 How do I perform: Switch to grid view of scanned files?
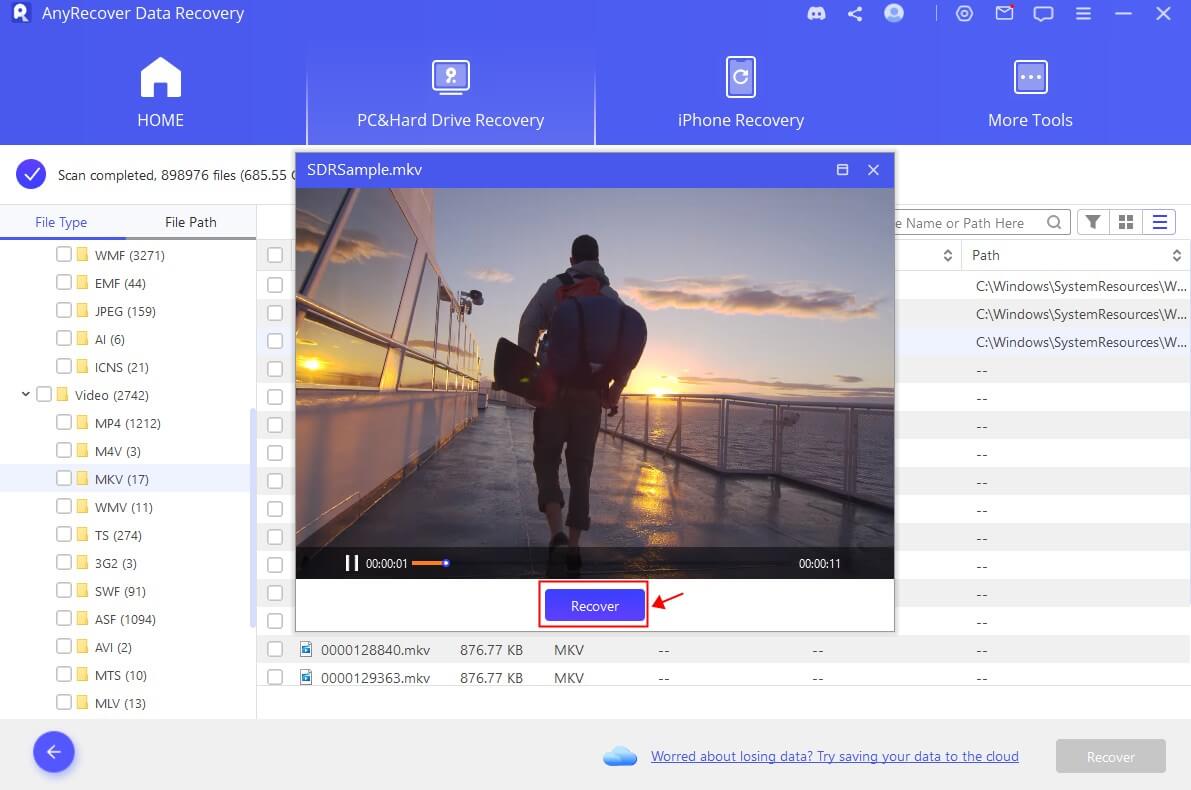[1126, 222]
